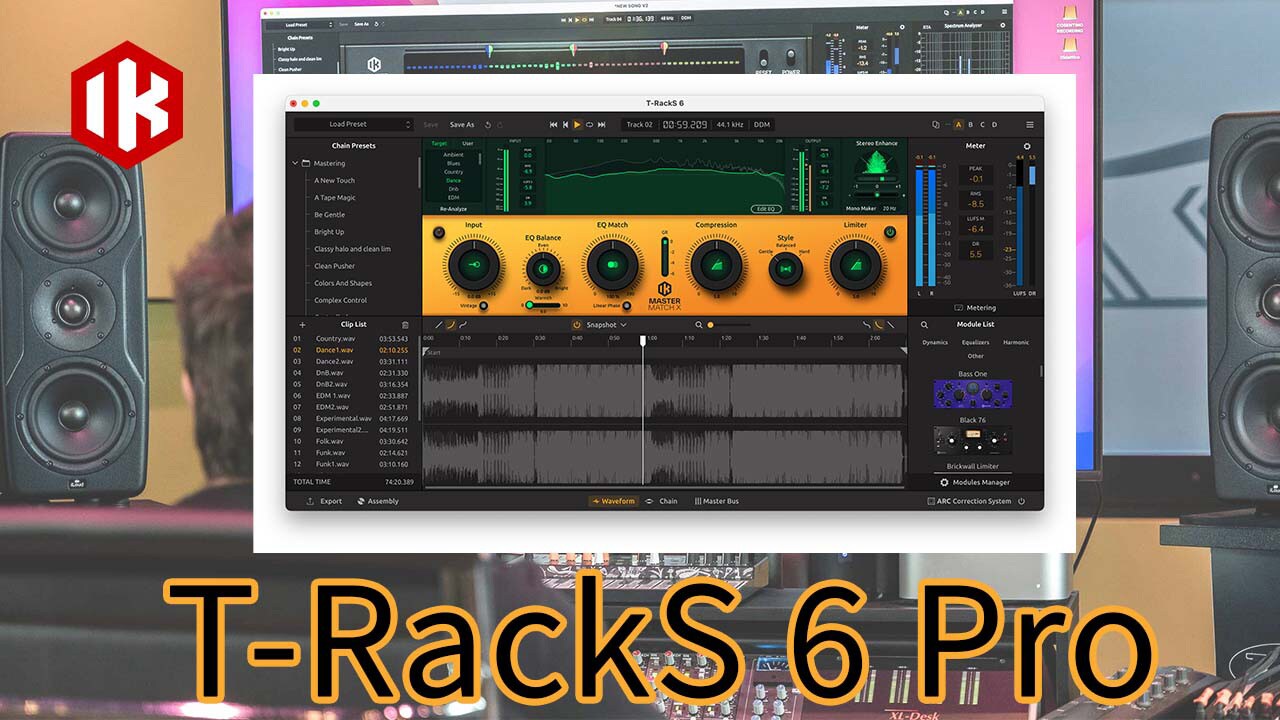Open the 44.1 kHz sample rate selector
Screen dimensions: 1280x720
pos(730,125)
